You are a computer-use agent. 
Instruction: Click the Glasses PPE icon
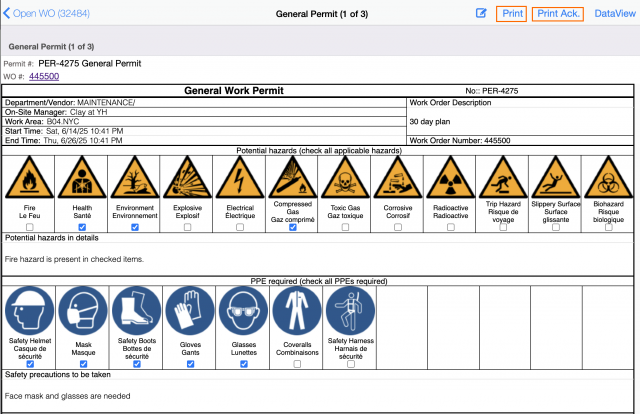tap(244, 311)
